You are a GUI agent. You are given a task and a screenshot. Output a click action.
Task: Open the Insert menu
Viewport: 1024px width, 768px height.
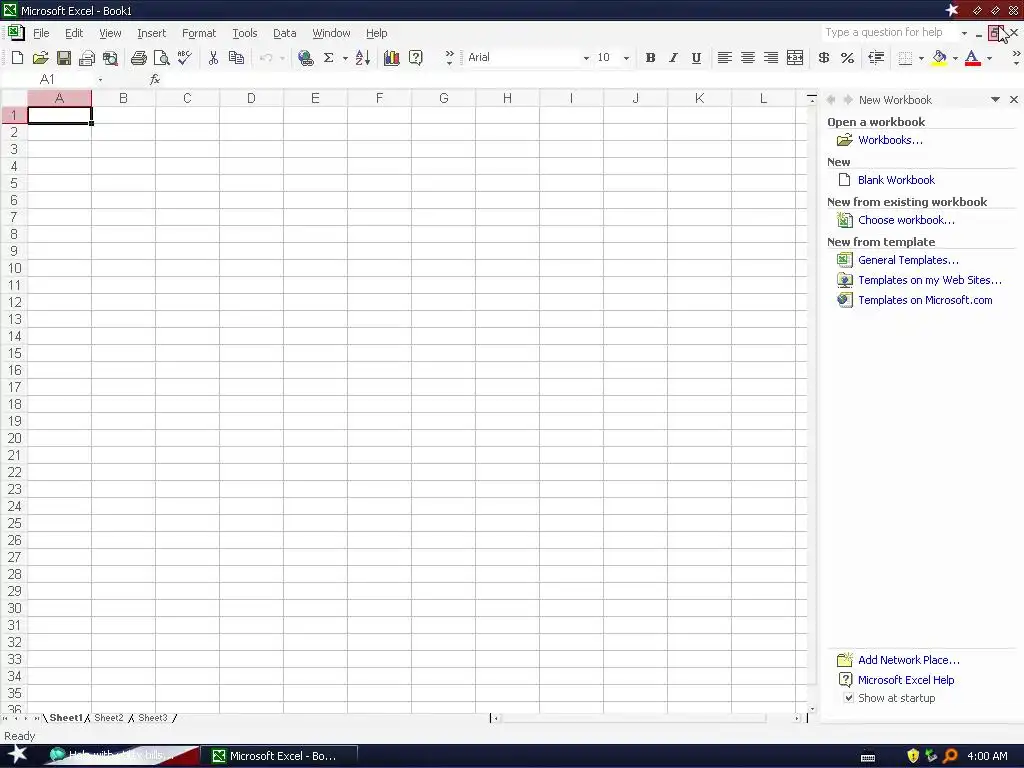(152, 33)
